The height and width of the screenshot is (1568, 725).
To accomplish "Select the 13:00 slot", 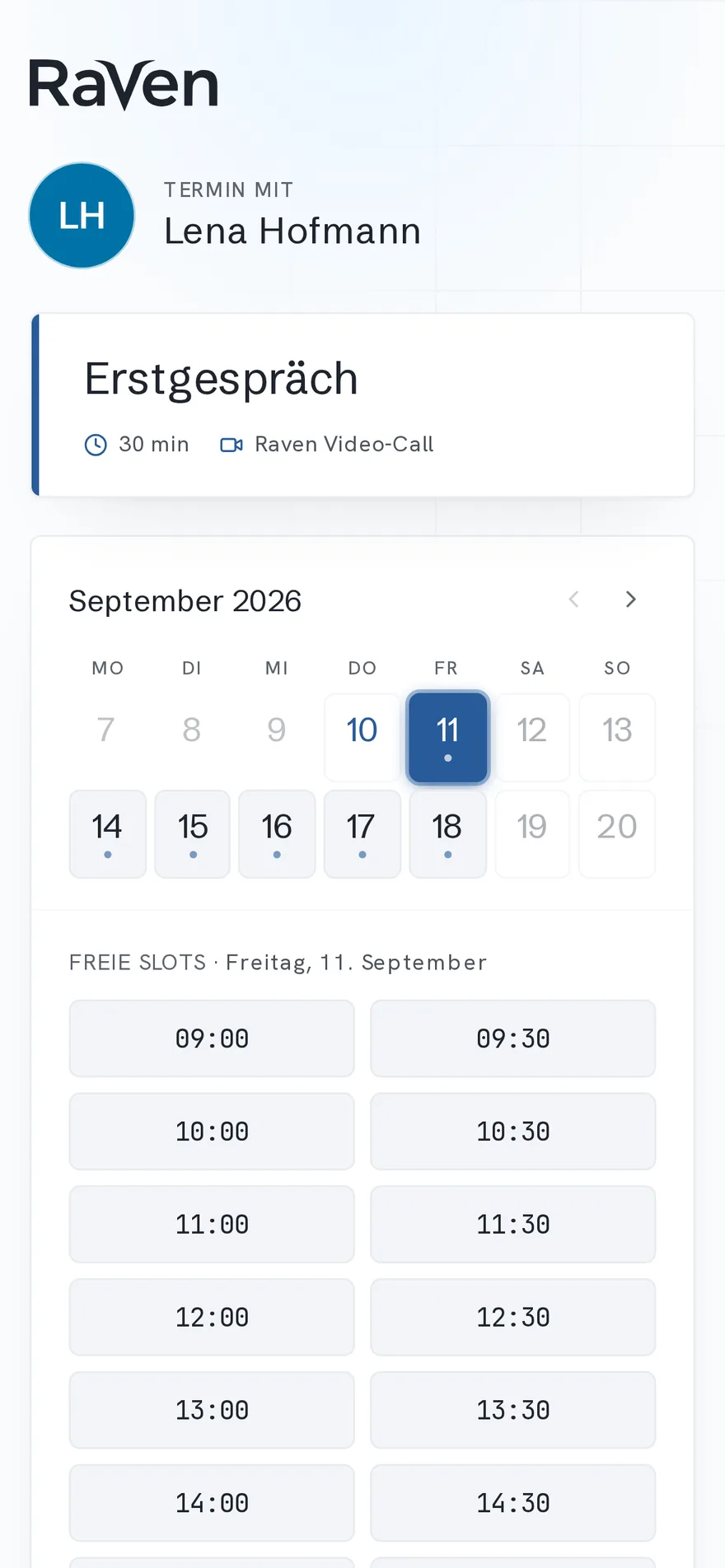I will click(212, 1411).
